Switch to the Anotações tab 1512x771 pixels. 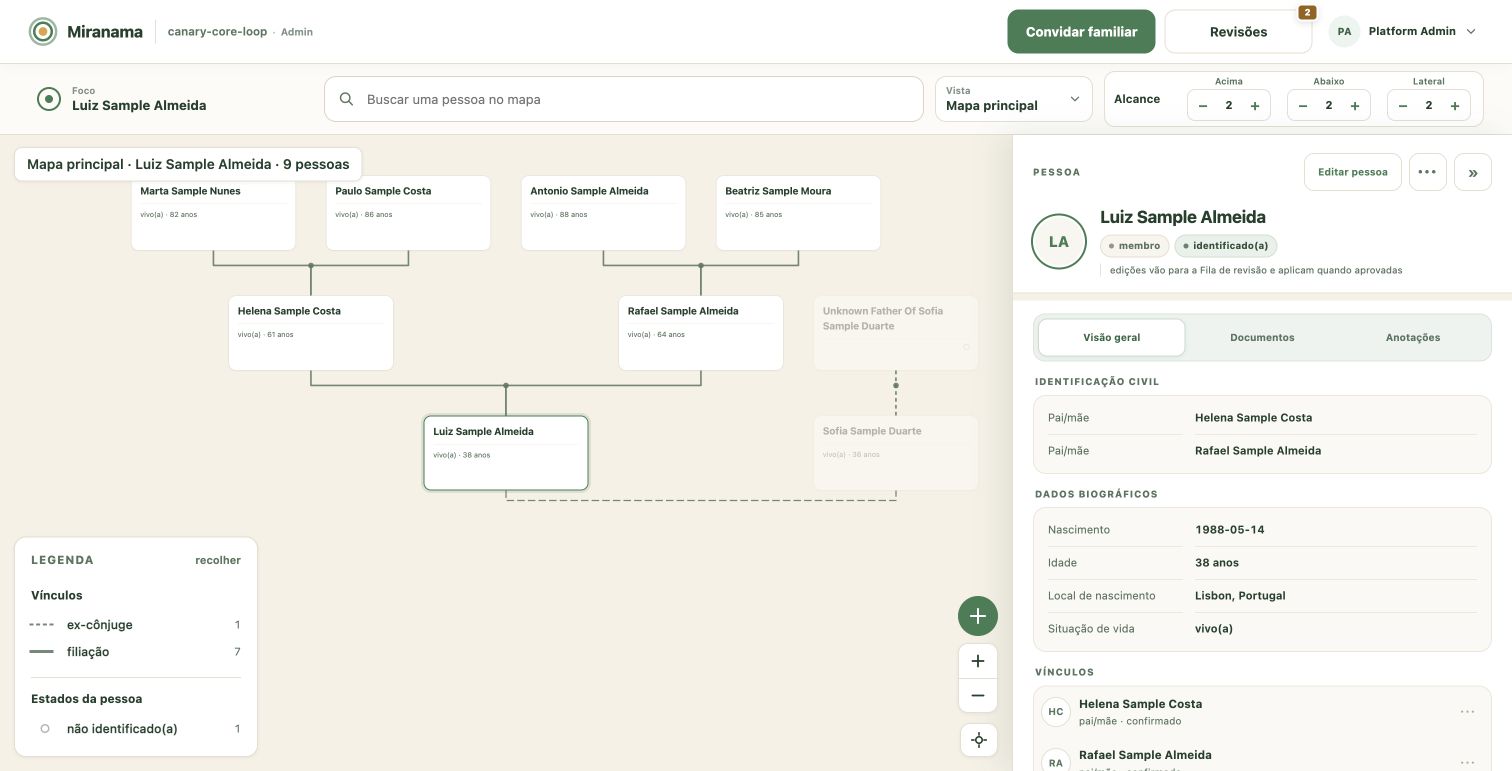click(x=1413, y=338)
